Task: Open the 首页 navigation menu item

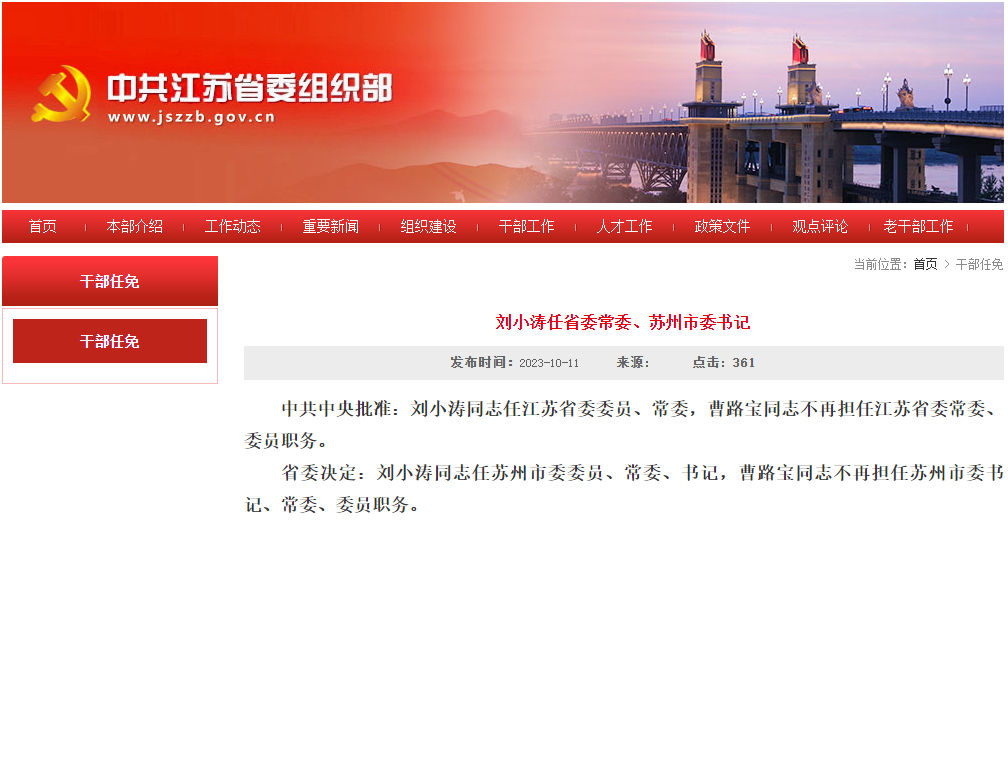Action: [43, 226]
